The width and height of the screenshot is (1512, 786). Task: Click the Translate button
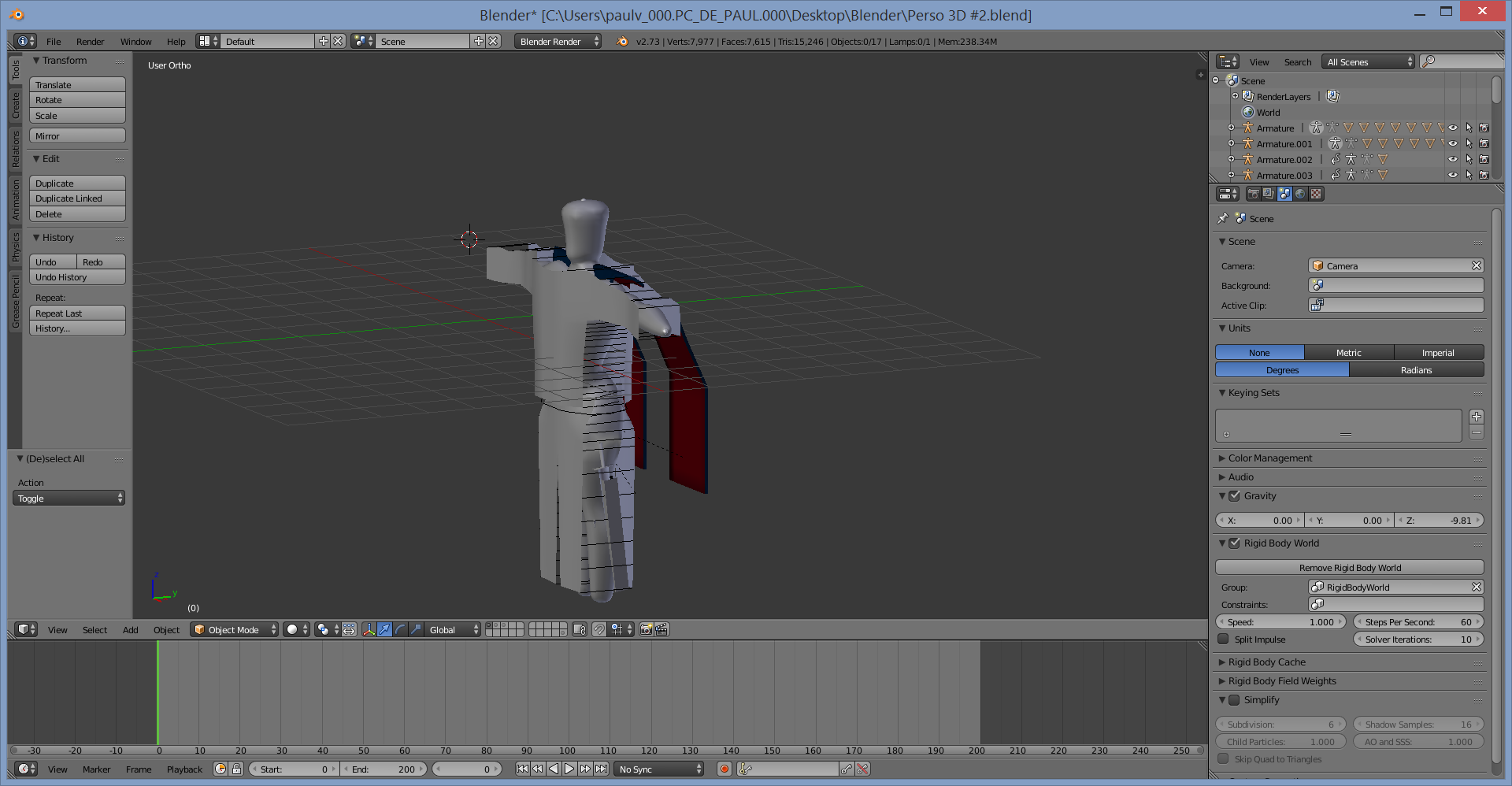point(77,84)
